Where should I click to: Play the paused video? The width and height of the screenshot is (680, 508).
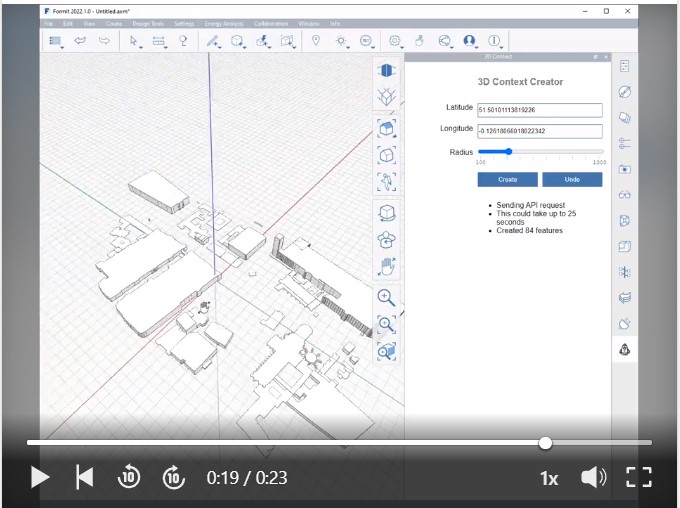click(x=40, y=477)
